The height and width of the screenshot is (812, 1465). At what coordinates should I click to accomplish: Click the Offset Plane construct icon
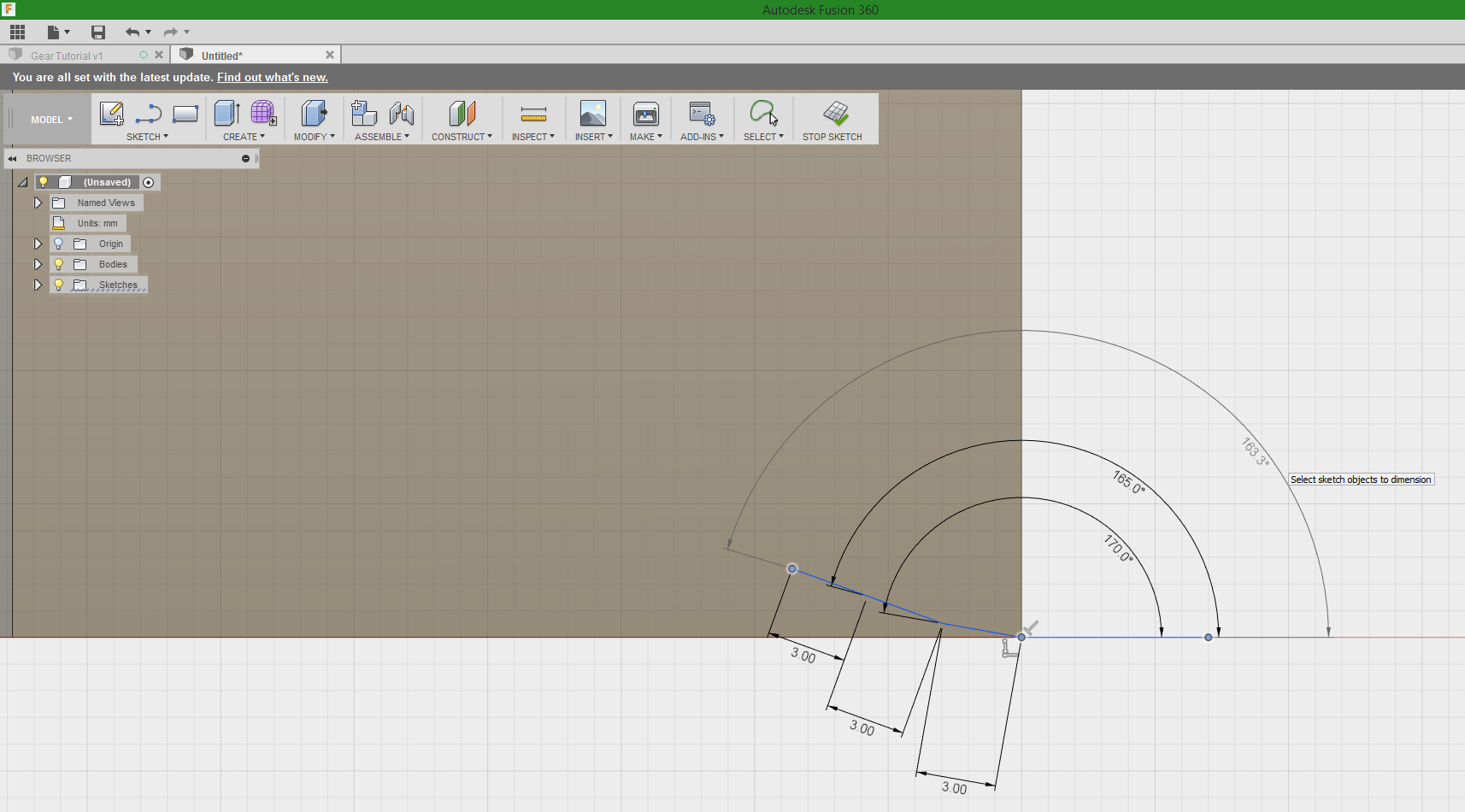click(x=462, y=114)
